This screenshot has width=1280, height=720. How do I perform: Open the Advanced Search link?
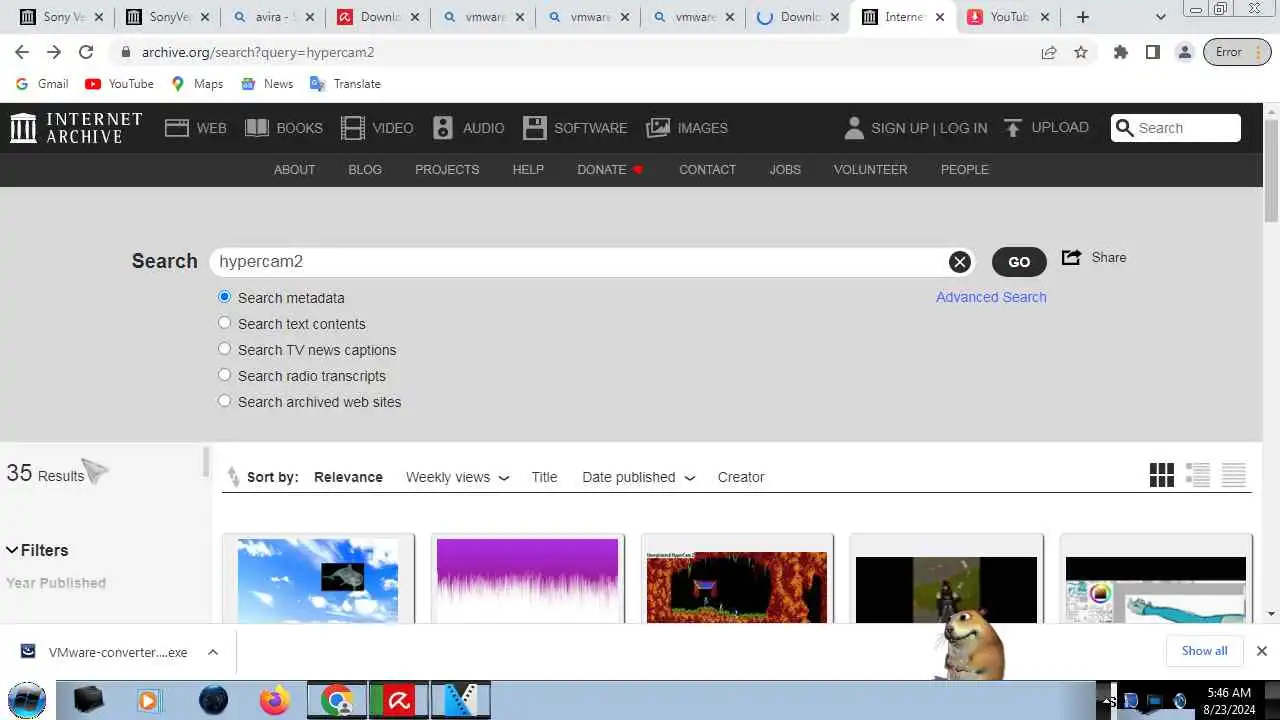(x=991, y=297)
